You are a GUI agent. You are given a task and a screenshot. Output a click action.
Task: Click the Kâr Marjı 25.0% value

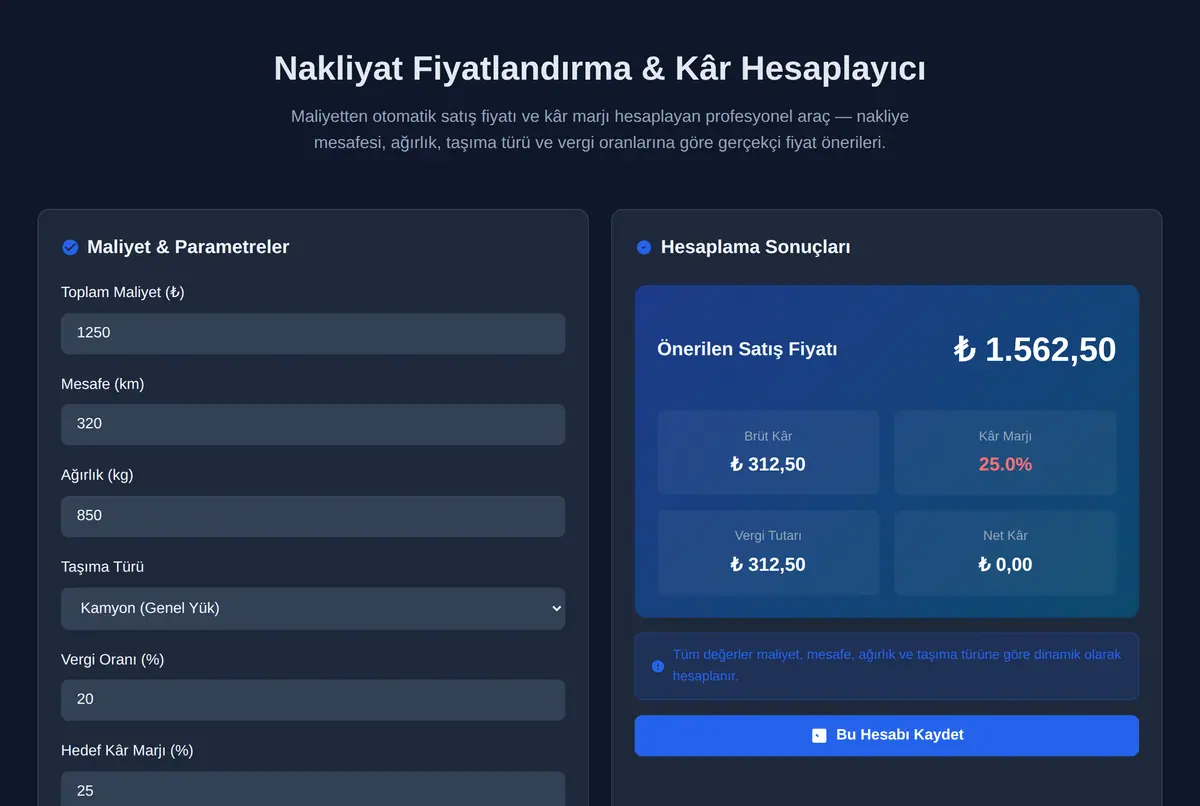coord(1005,464)
